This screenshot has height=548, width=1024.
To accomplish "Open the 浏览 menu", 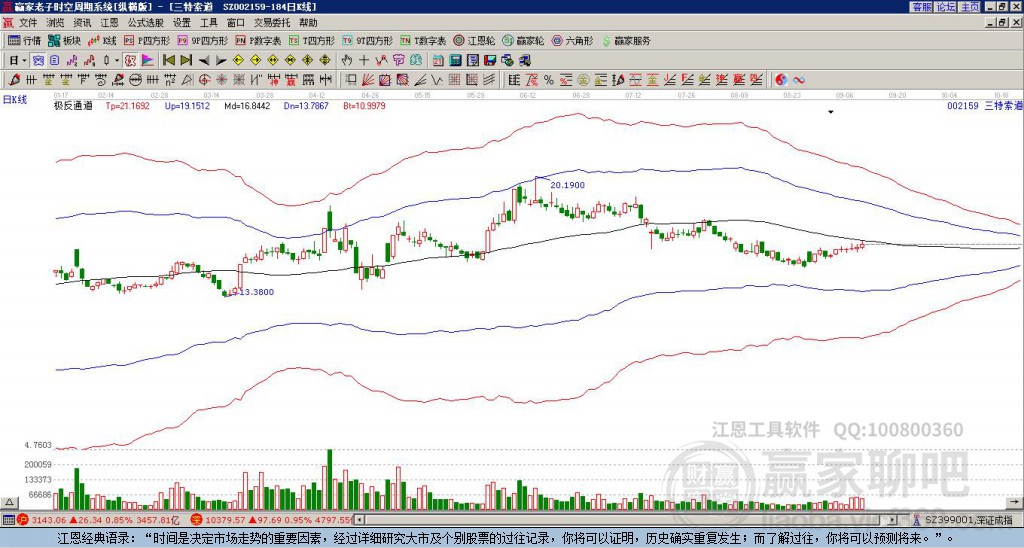I will [56, 23].
